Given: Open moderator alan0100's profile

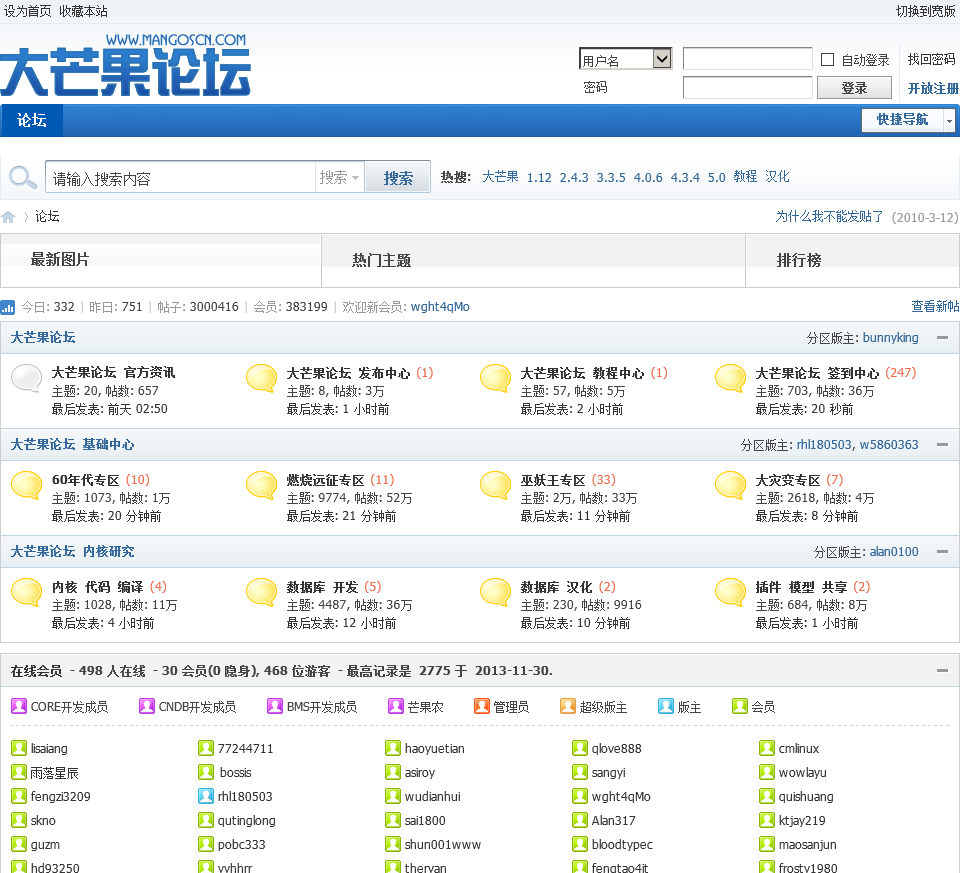Looking at the screenshot, I should click(894, 552).
